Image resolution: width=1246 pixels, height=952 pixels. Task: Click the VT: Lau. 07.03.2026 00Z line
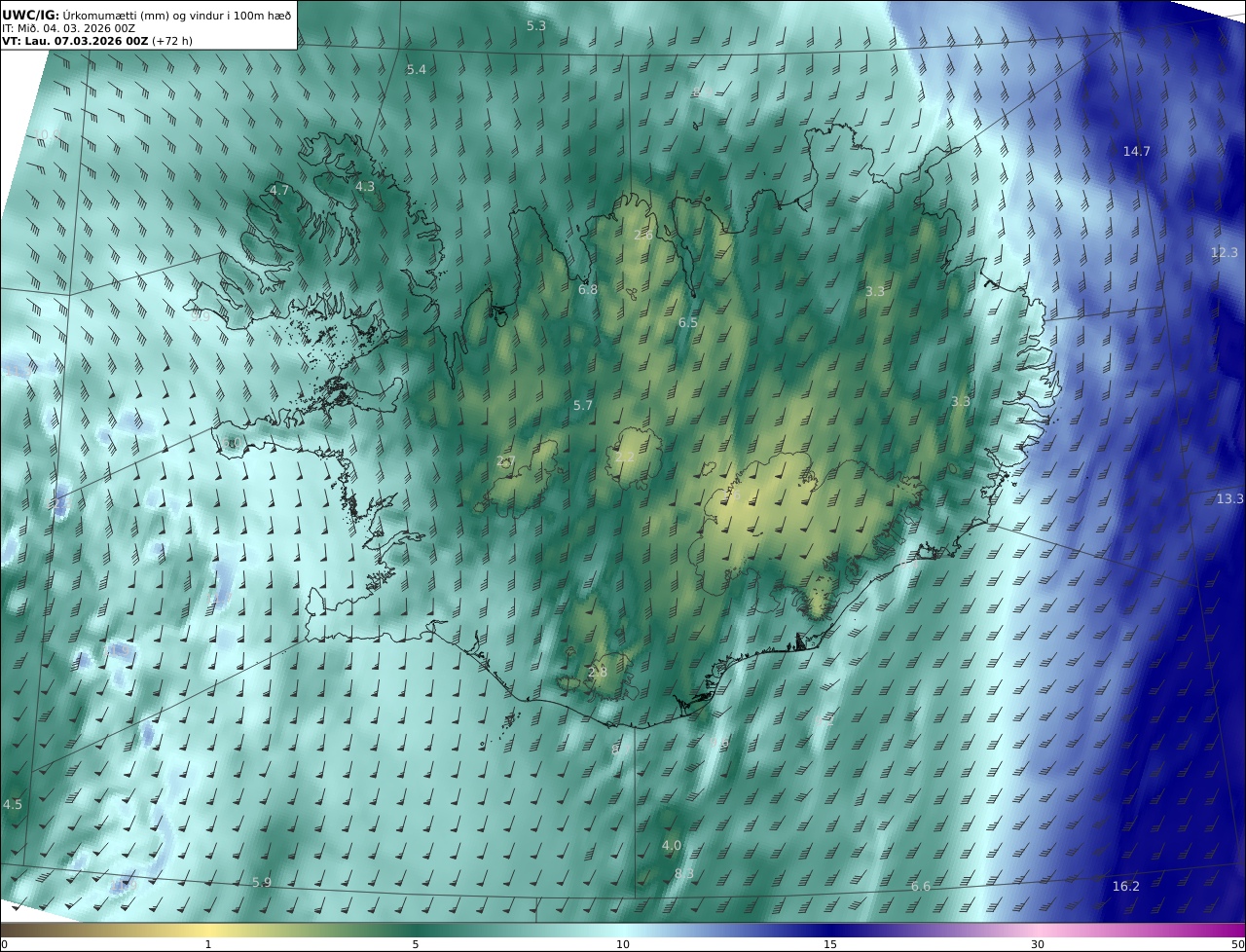pyautogui.click(x=75, y=41)
